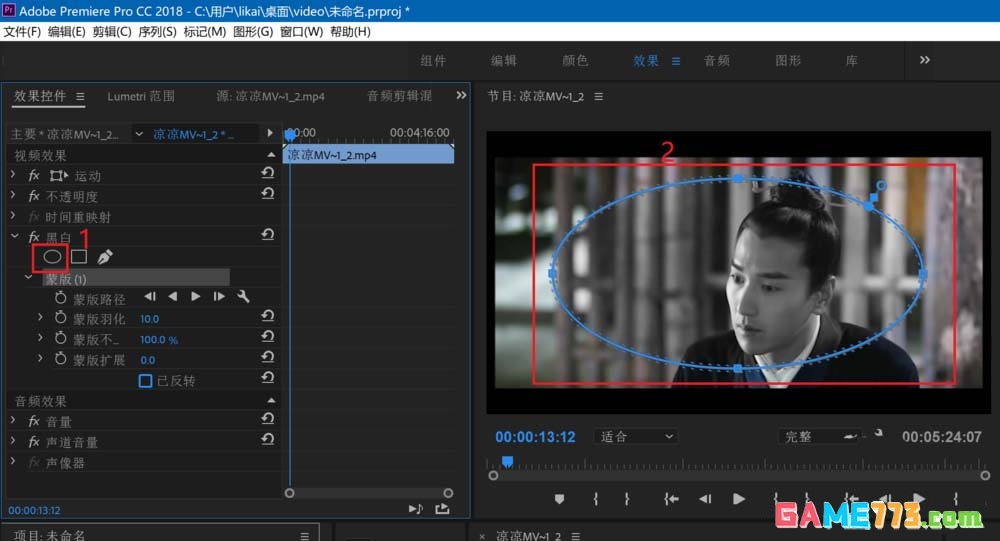1000x541 pixels.
Task: Play the program monitor
Action: click(739, 499)
